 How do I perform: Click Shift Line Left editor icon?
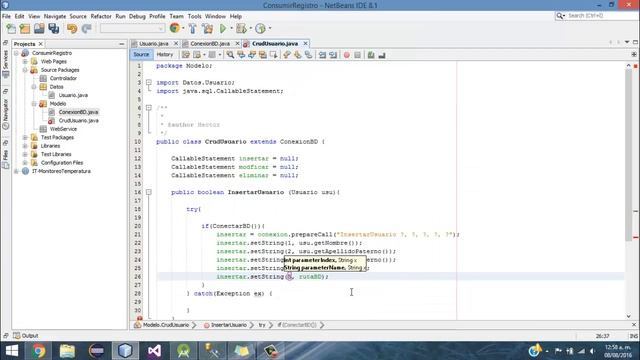click(322, 55)
